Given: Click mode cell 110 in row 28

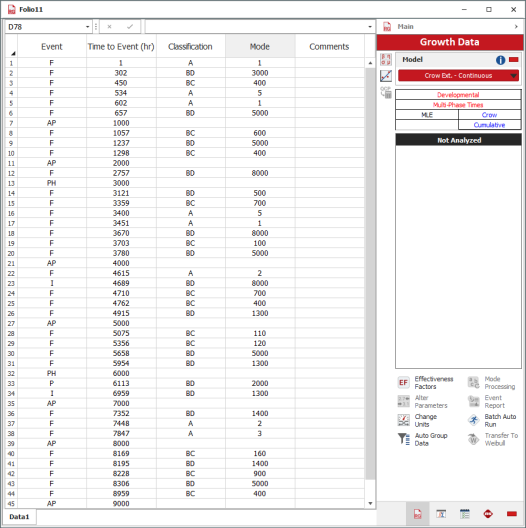Looking at the screenshot, I should pyautogui.click(x=260, y=333).
